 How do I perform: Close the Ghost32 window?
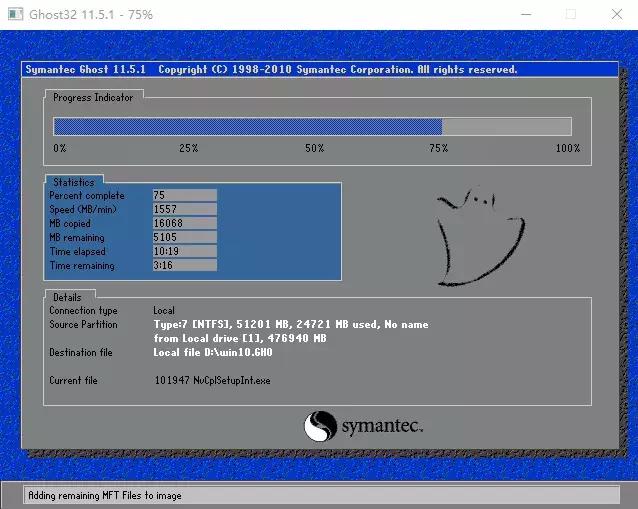point(617,14)
